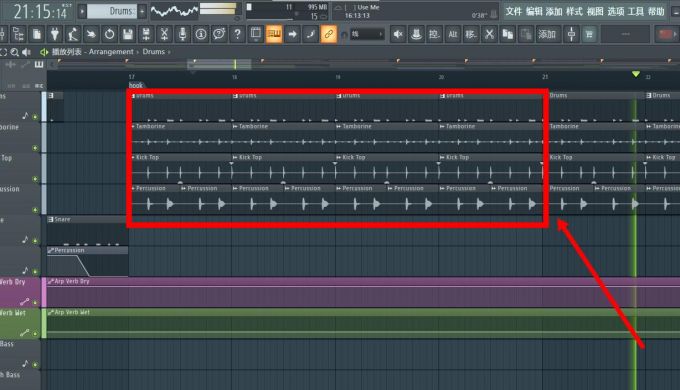Toggle the Tamborine track green mute light
680x390 pixels.
pos(35,148)
